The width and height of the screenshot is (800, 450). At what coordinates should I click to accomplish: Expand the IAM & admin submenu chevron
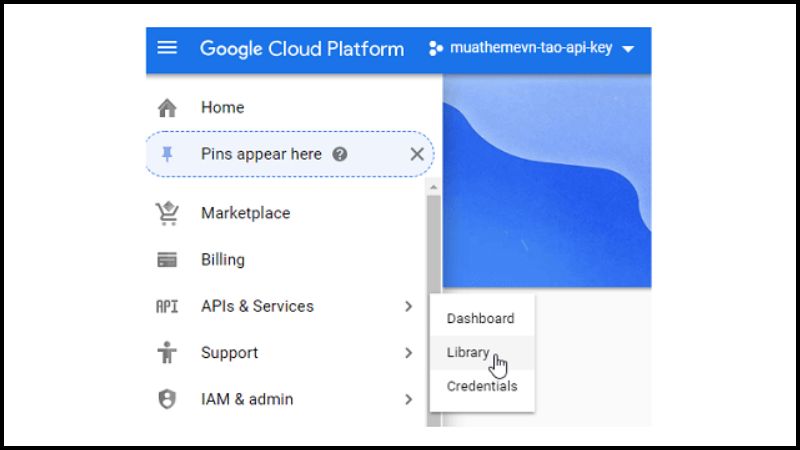408,399
